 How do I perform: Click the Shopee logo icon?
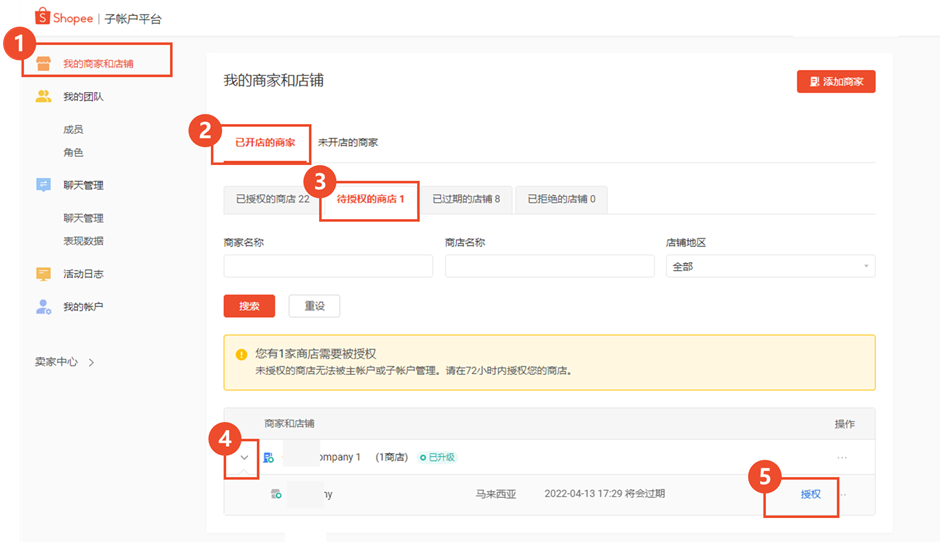click(x=43, y=17)
